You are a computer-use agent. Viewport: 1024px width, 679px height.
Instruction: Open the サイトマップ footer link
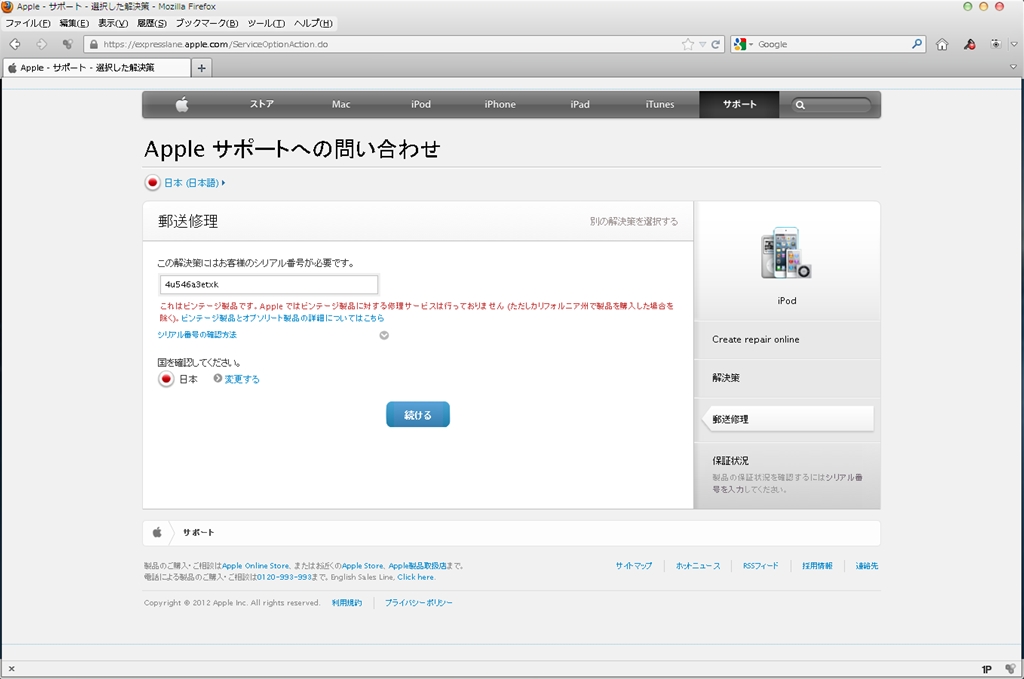pyautogui.click(x=633, y=566)
